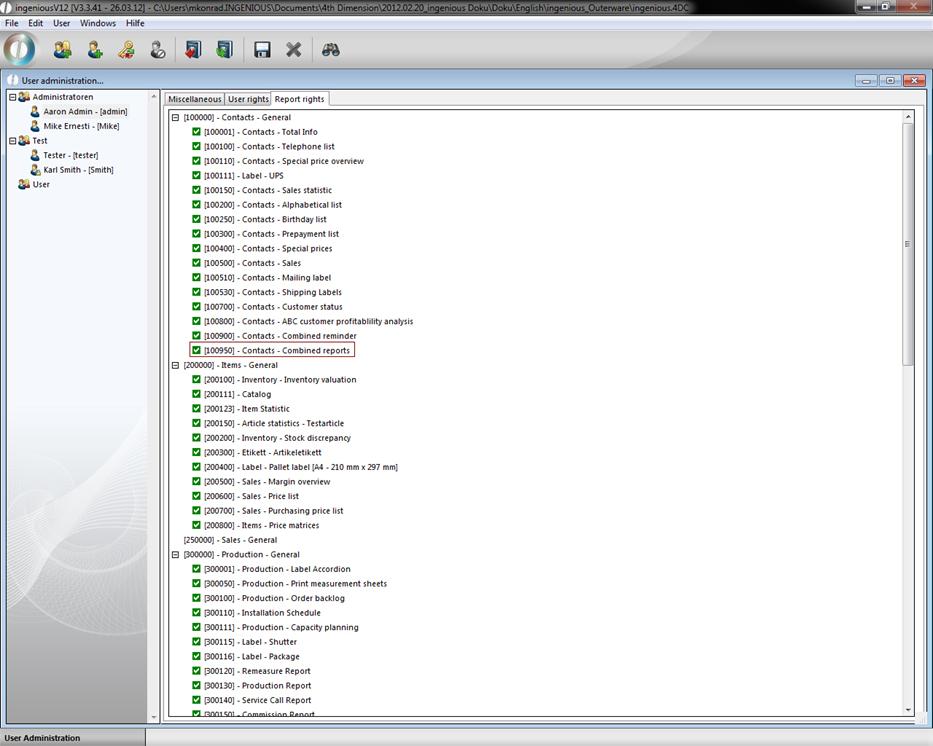Click the book with red arrow icon
The height and width of the screenshot is (746, 933).
(192, 49)
